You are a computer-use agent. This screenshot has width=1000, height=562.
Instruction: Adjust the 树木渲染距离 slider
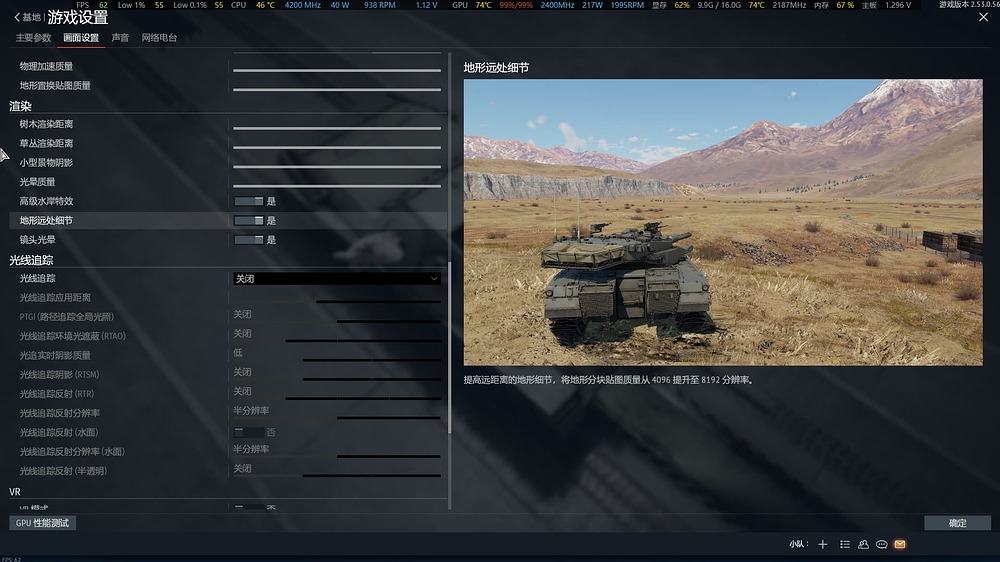[336, 128]
